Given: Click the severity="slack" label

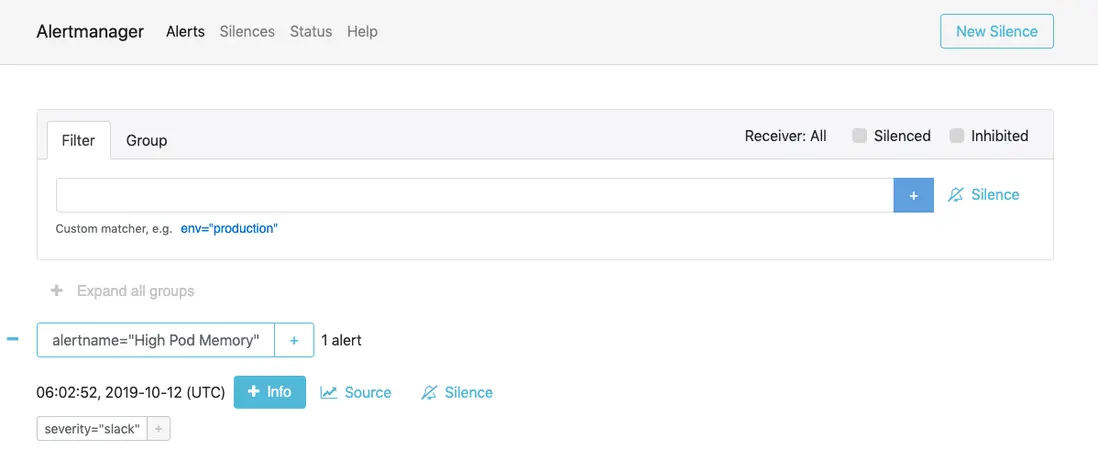Looking at the screenshot, I should click(92, 428).
